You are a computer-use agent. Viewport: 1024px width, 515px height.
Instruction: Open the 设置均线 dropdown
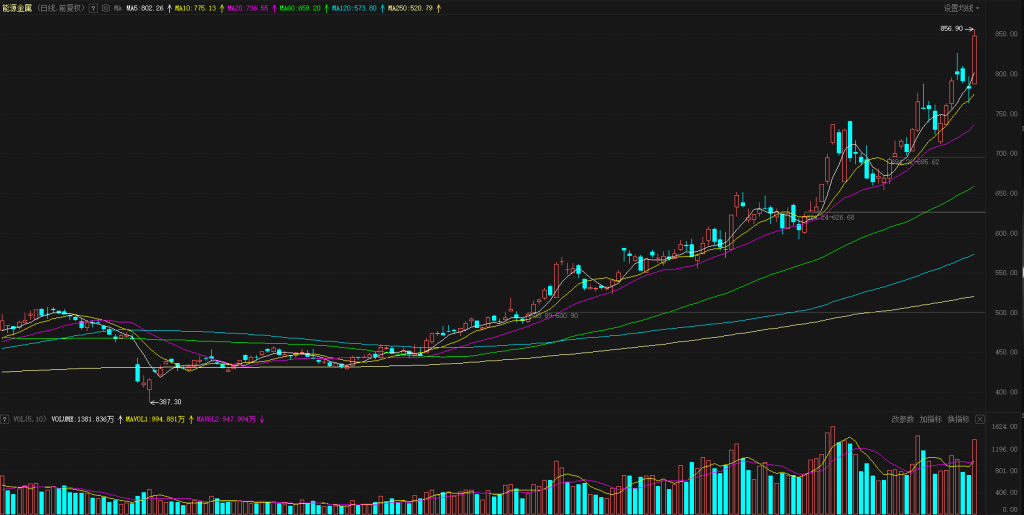(x=961, y=8)
